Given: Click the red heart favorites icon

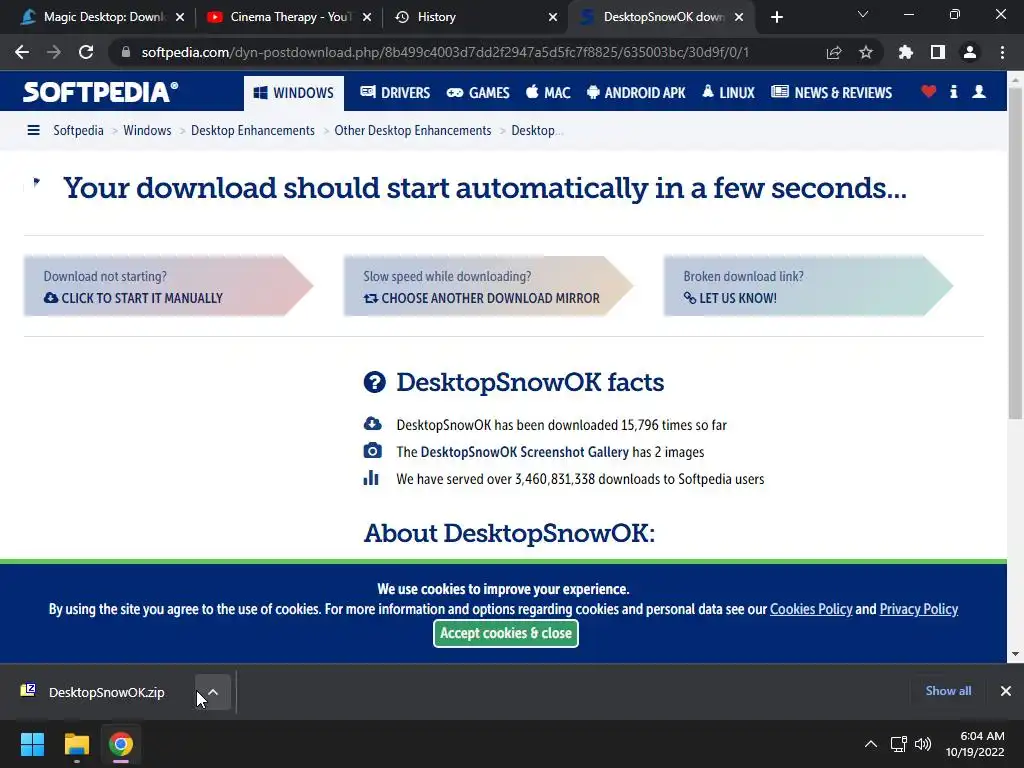Looking at the screenshot, I should pos(929,92).
